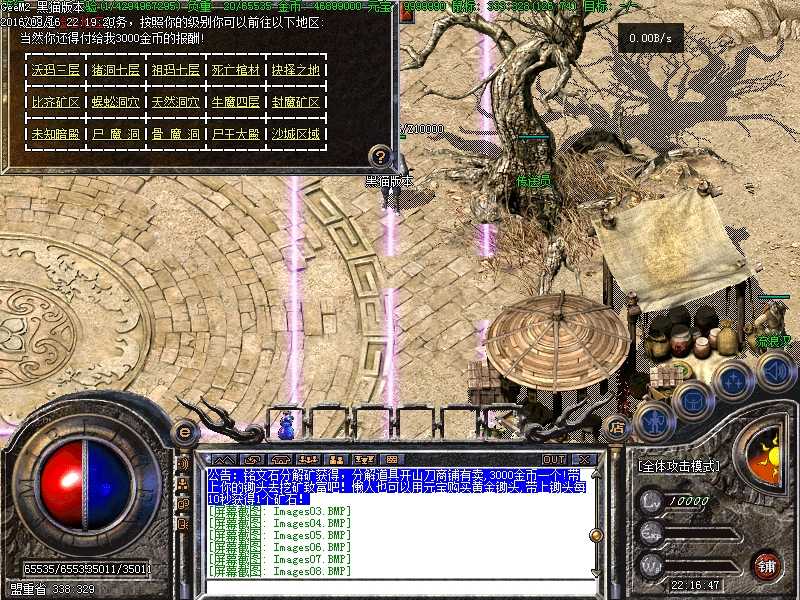Open the skills button with four sparkles
This screenshot has height=600, width=800.
point(733,379)
